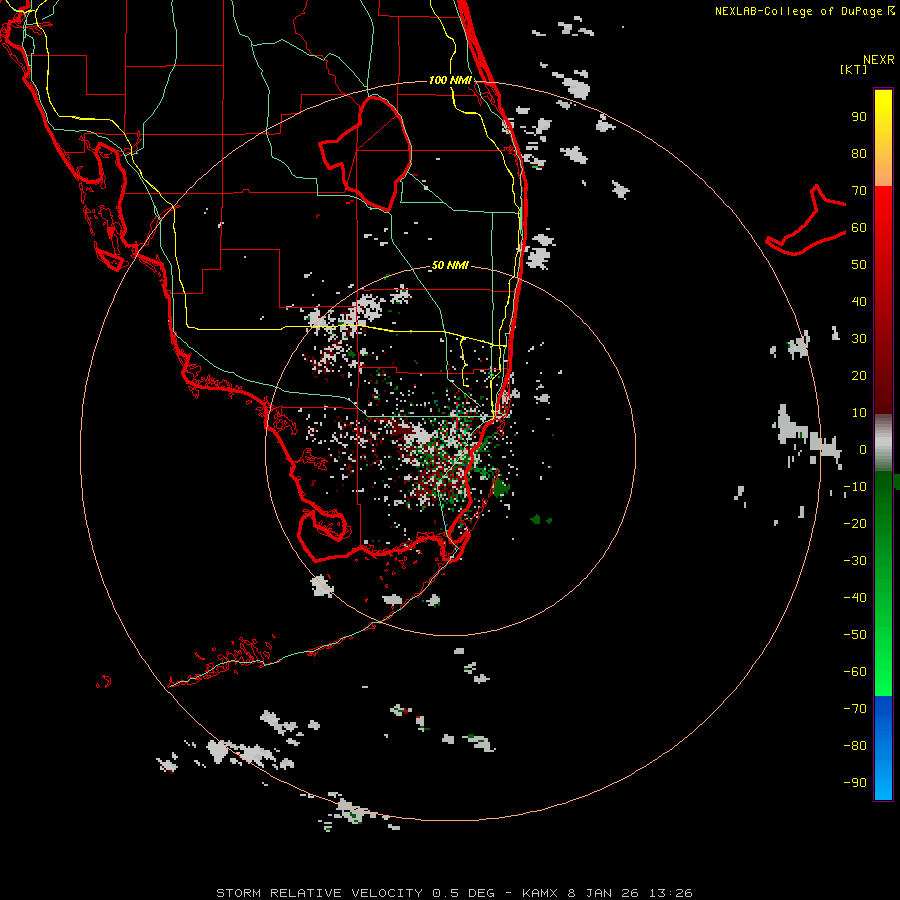Click the 50 NMI range ring label
Screen dimensions: 900x900
pyautogui.click(x=451, y=265)
